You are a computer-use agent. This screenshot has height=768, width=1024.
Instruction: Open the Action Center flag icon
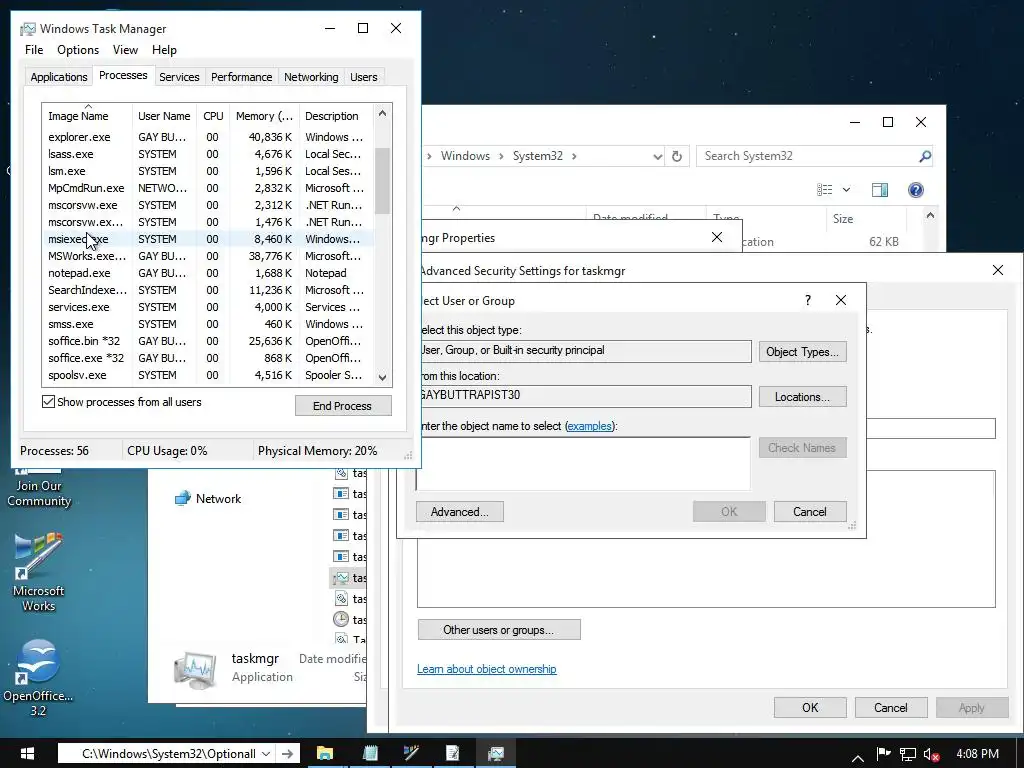pyautogui.click(x=883, y=754)
